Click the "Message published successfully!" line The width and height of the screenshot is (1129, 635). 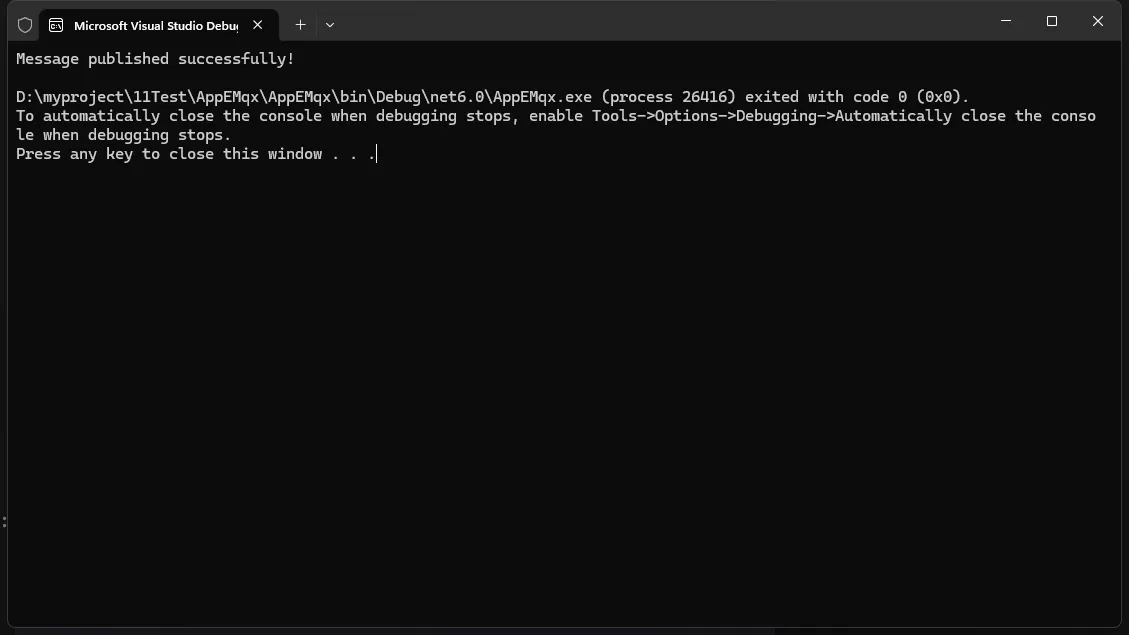pos(155,59)
